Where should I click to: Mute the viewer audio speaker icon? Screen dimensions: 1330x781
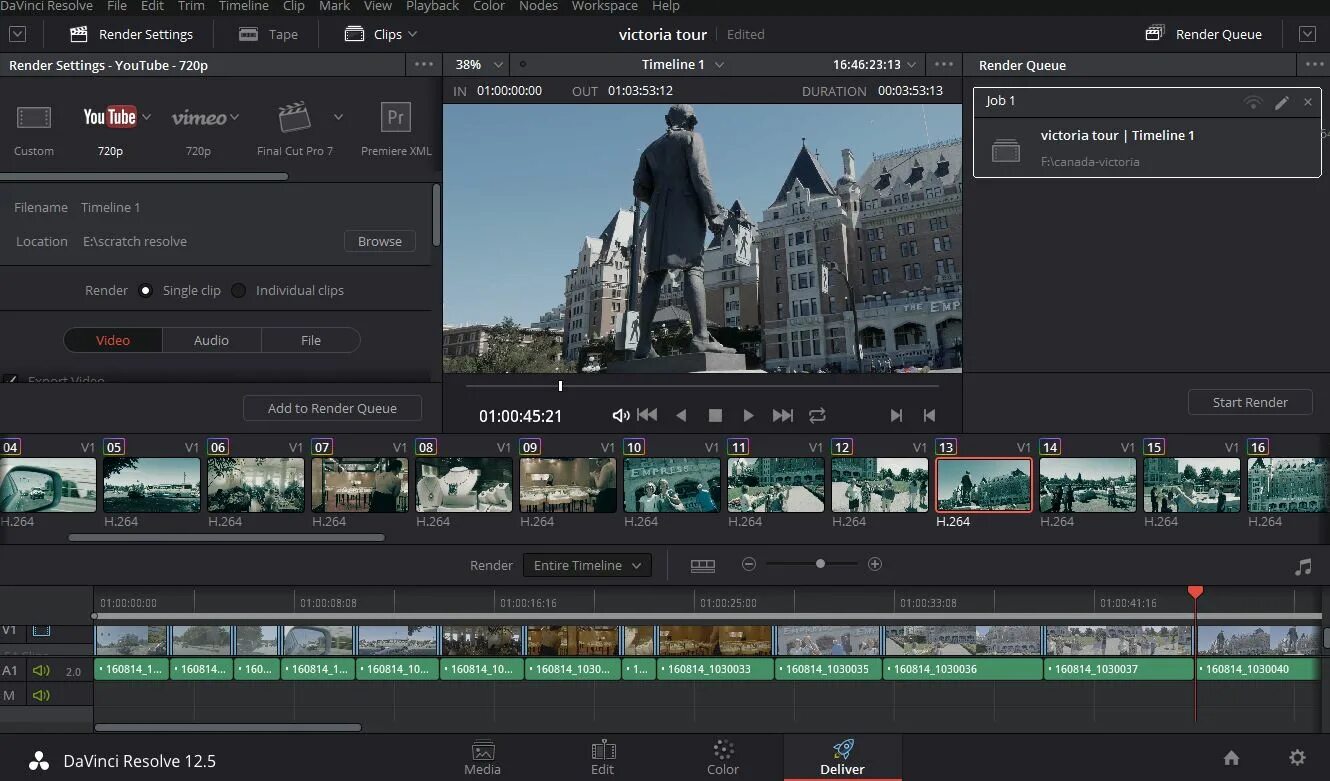click(x=621, y=415)
